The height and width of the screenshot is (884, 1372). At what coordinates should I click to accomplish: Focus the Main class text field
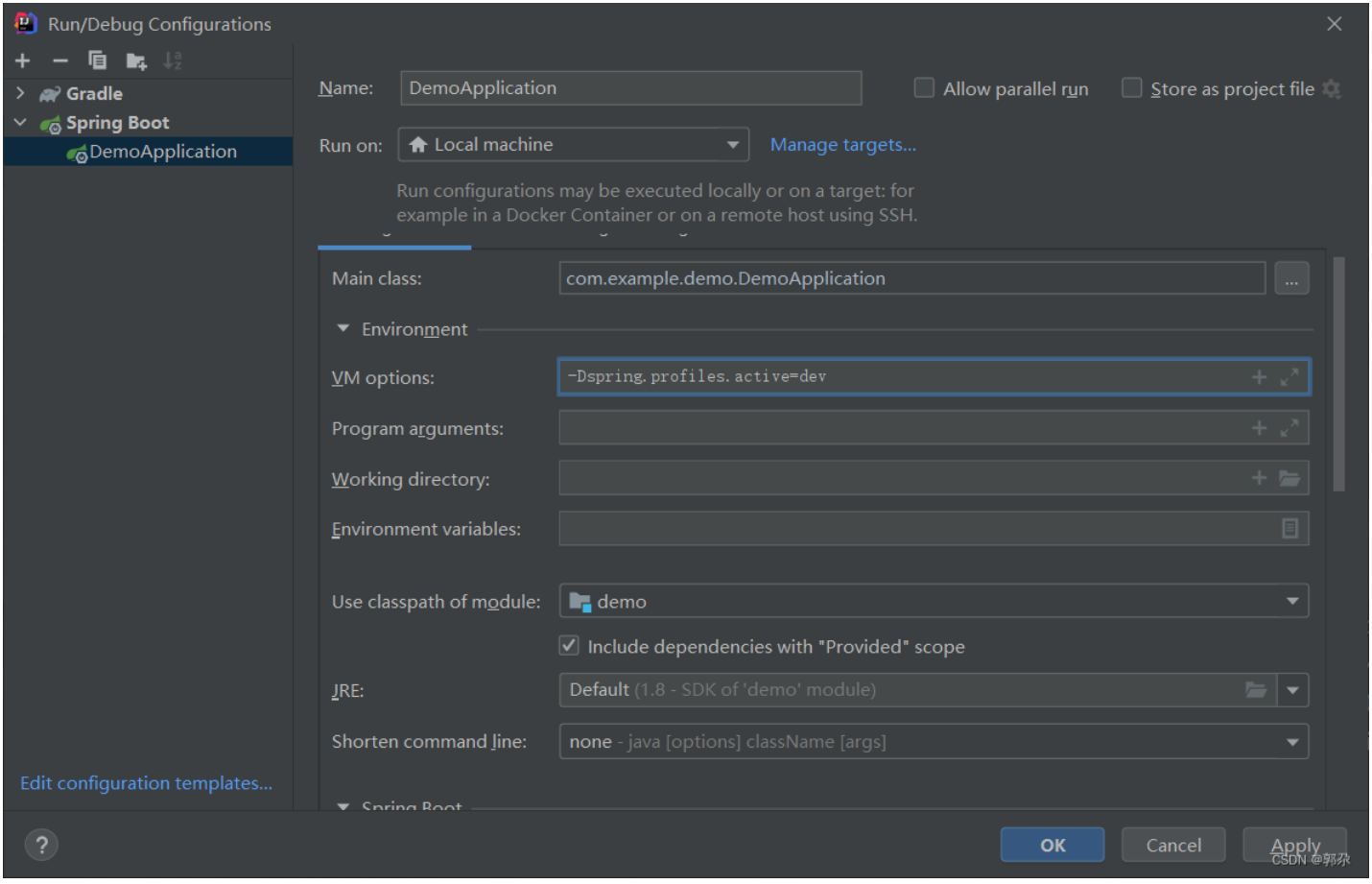[911, 279]
